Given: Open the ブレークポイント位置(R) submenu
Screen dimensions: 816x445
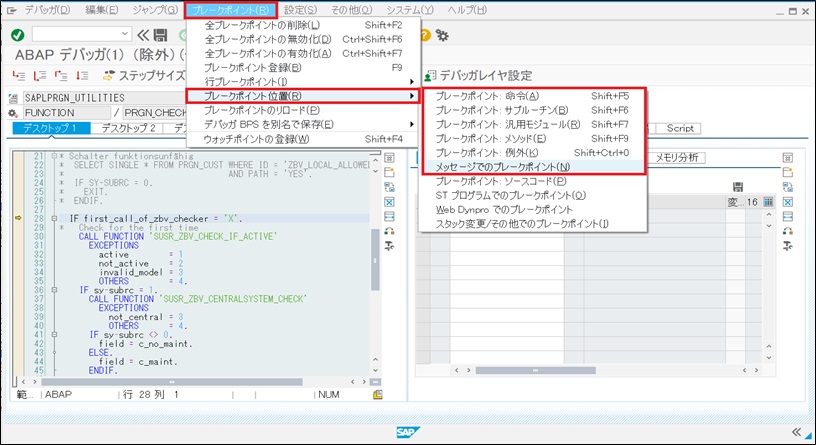Looking at the screenshot, I should coord(302,96).
